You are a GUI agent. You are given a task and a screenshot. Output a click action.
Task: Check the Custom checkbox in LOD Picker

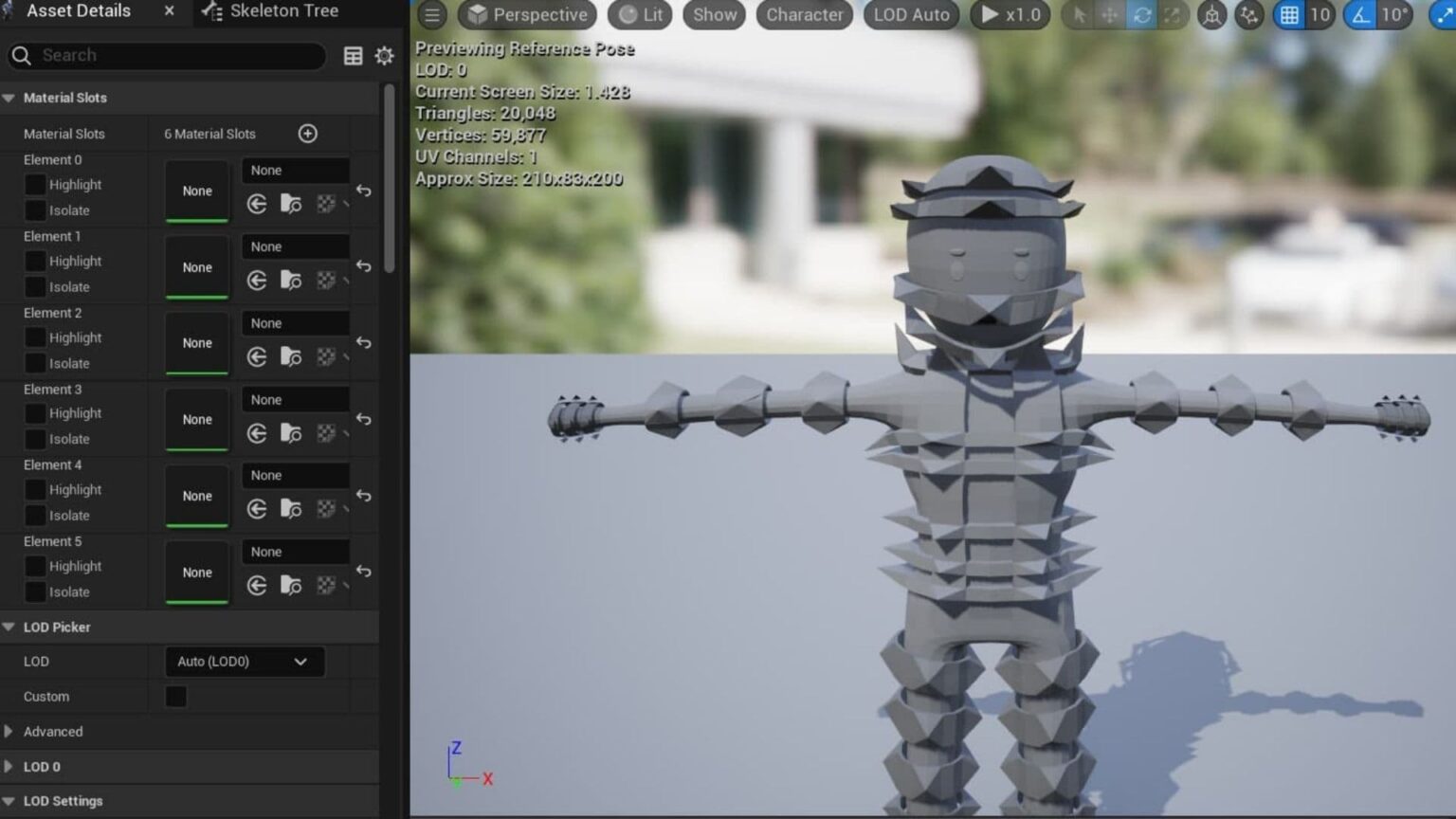(x=175, y=696)
